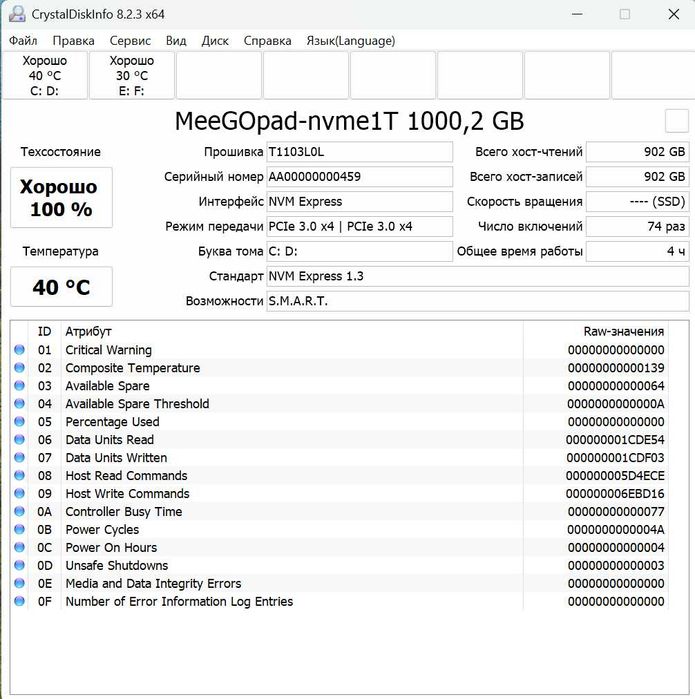Click the transfer mode field PCIe 3.0 x4
Image resolution: width=695 pixels, height=699 pixels.
coord(360,227)
